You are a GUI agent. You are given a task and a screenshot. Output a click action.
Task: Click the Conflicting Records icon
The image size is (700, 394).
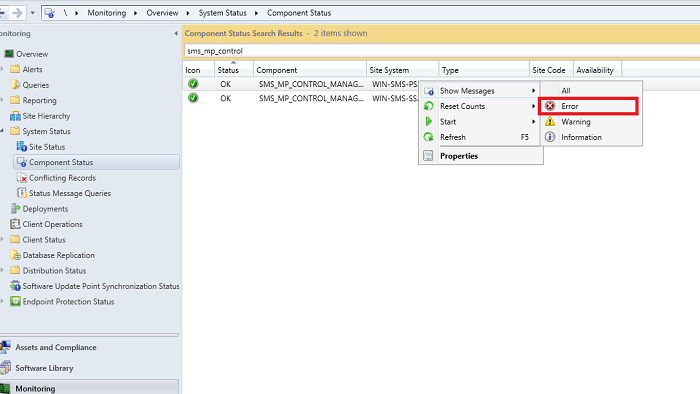21,178
